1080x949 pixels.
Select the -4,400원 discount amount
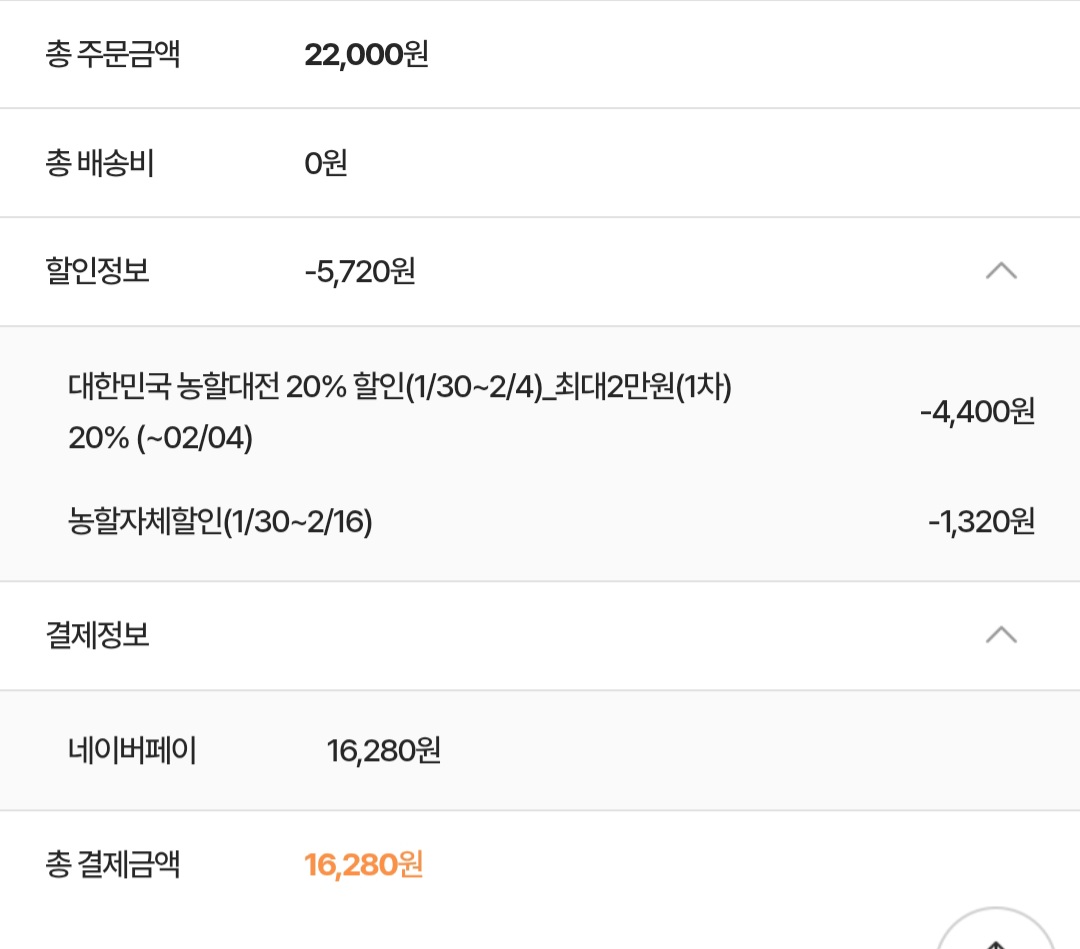pos(977,412)
